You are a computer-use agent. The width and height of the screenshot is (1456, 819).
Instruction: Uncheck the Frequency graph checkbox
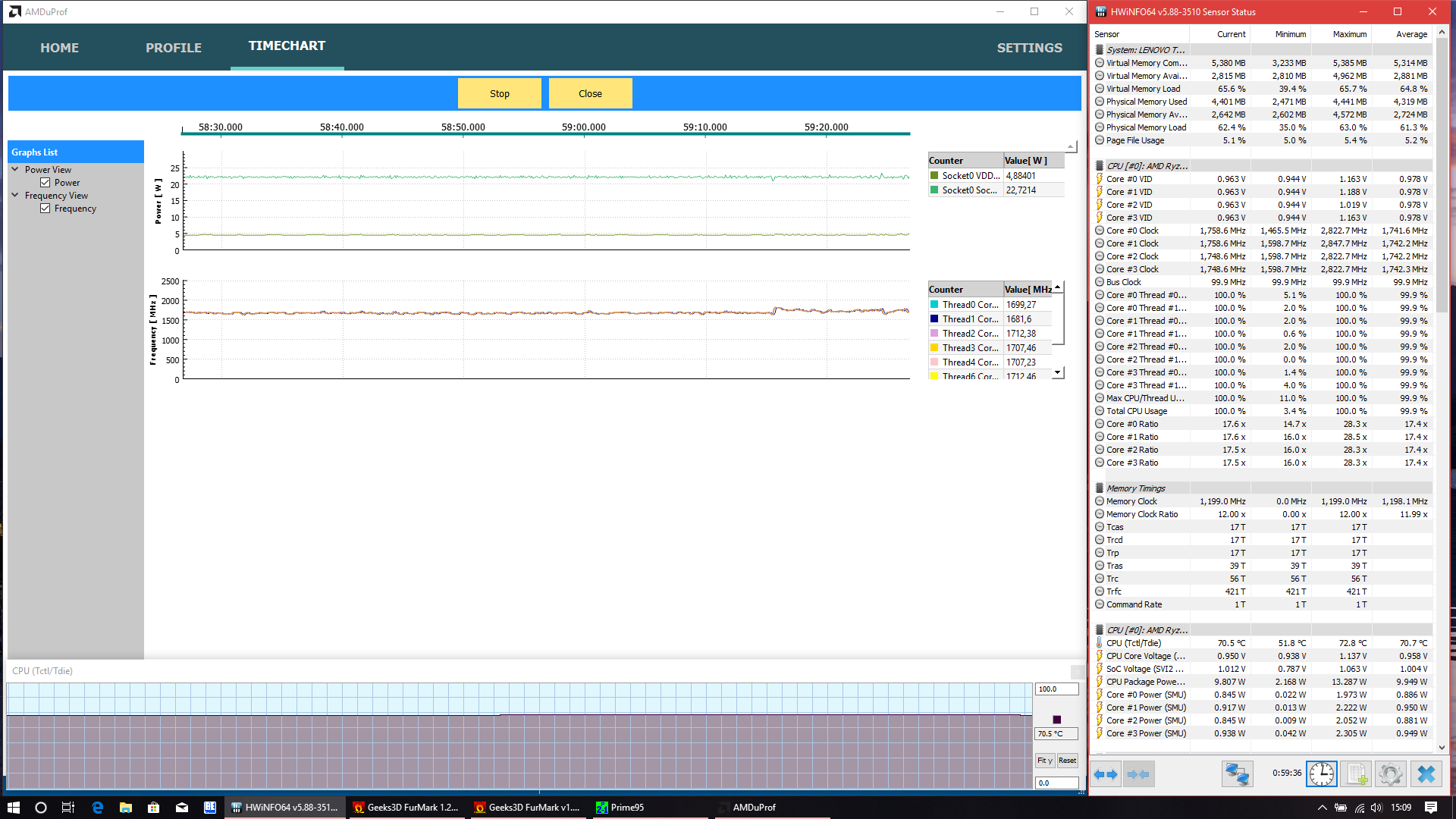click(45, 209)
